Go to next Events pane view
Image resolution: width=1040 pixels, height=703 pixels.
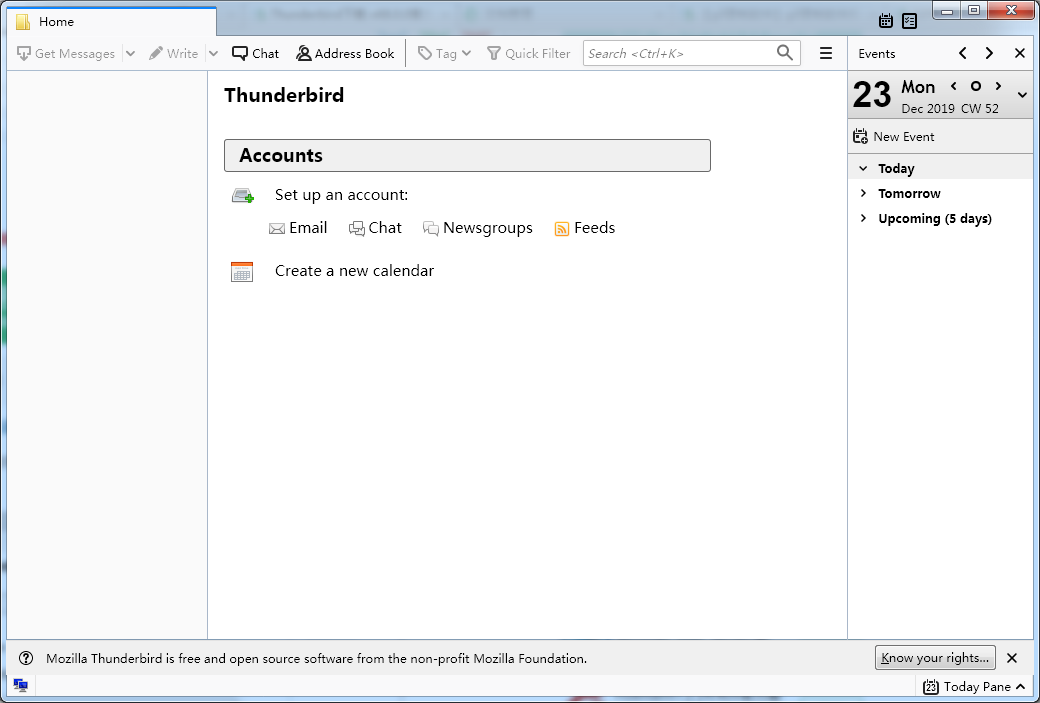coord(989,54)
